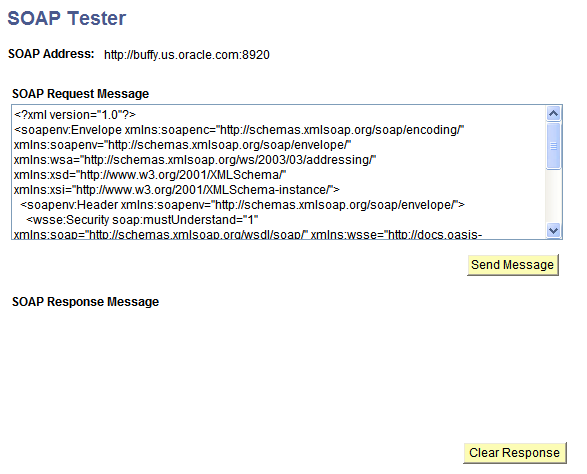The image size is (587, 474).
Task: Click the SOAP Address label
Action: (51, 54)
